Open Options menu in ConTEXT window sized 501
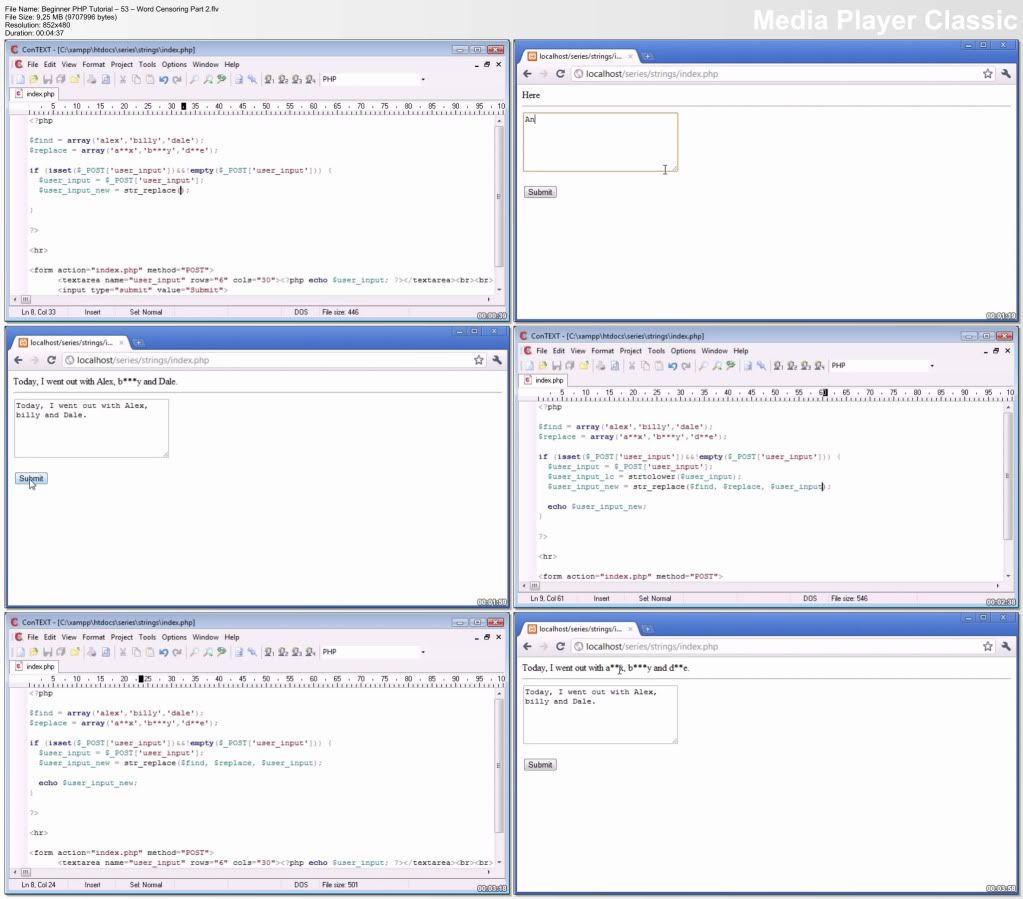This screenshot has height=899, width=1023. pos(174,637)
